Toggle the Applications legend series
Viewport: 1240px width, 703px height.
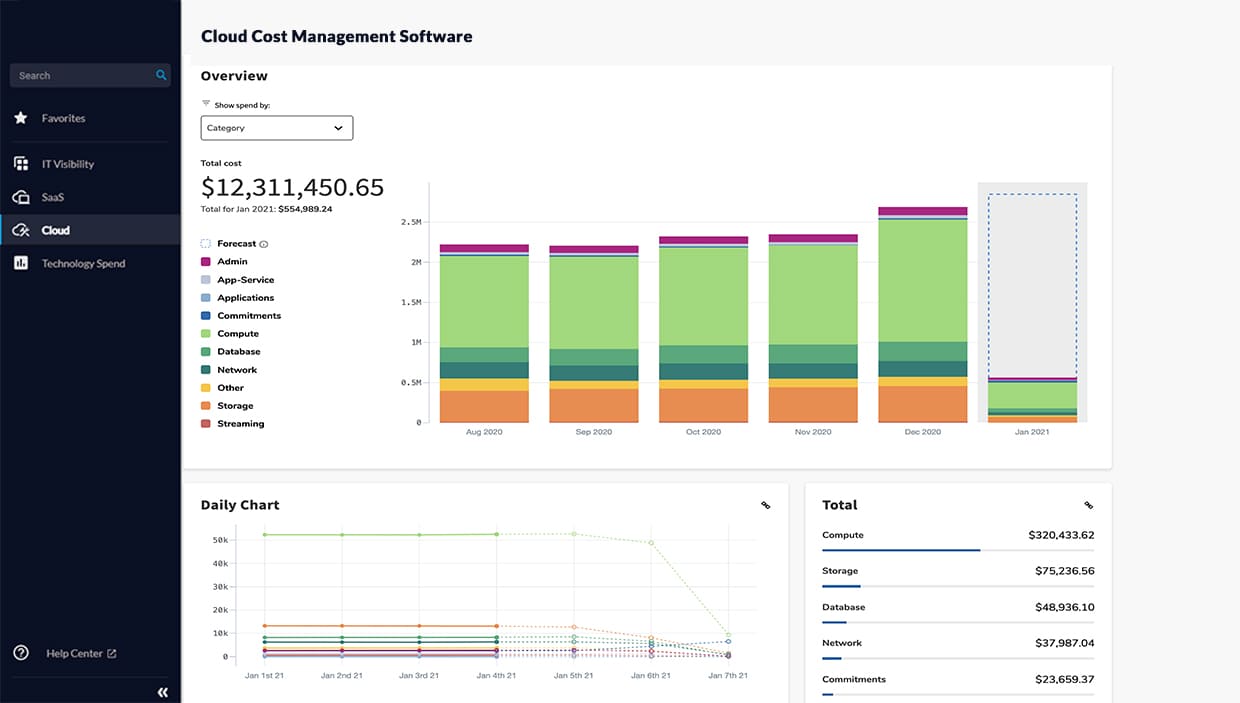click(237, 298)
